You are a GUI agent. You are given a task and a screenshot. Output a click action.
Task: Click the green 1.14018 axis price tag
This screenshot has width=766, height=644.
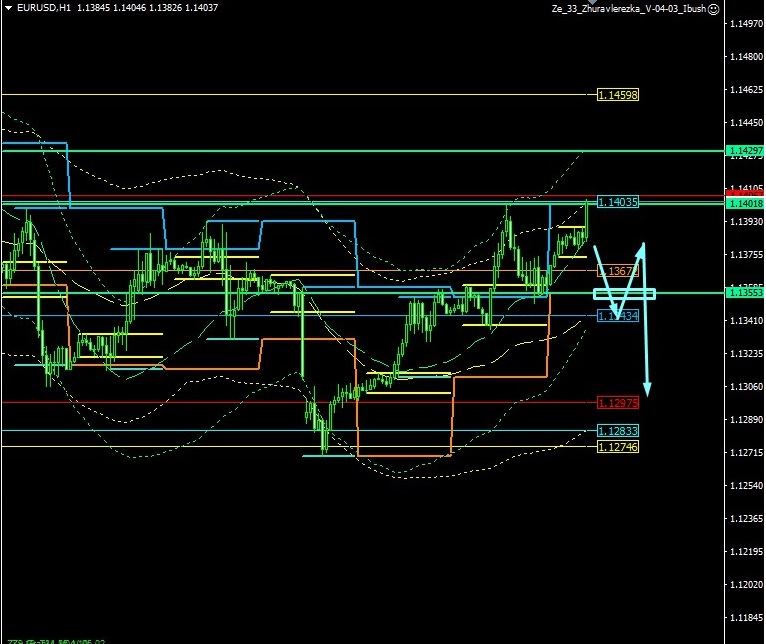[x=745, y=204]
